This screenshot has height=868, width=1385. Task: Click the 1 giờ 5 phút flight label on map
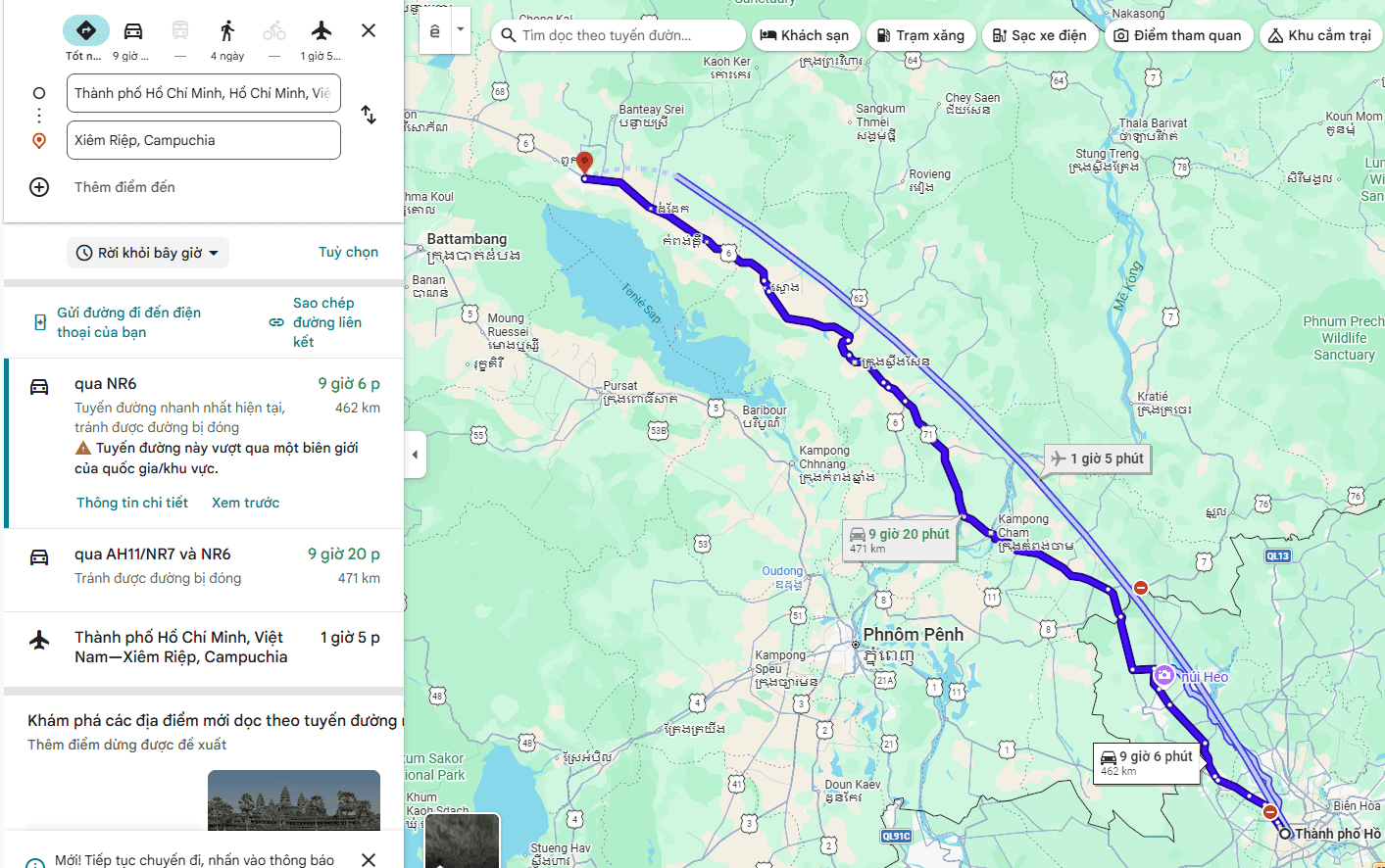pyautogui.click(x=1096, y=458)
